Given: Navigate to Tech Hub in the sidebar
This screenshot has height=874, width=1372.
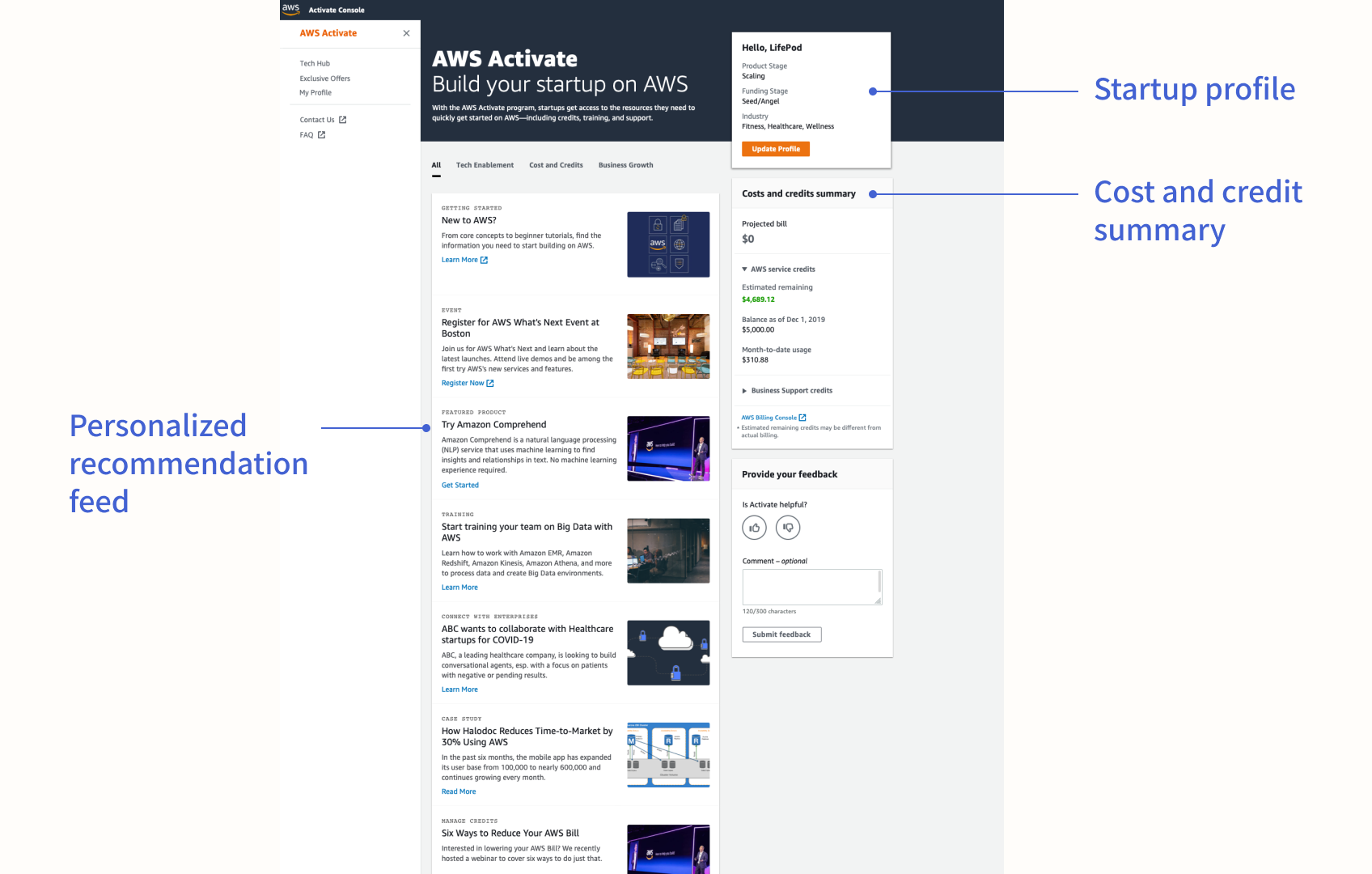Looking at the screenshot, I should click(x=314, y=63).
